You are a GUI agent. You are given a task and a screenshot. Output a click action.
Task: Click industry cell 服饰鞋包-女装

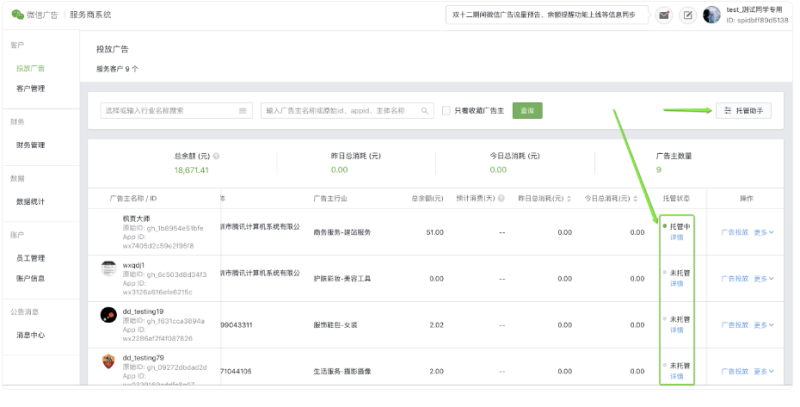(335, 325)
